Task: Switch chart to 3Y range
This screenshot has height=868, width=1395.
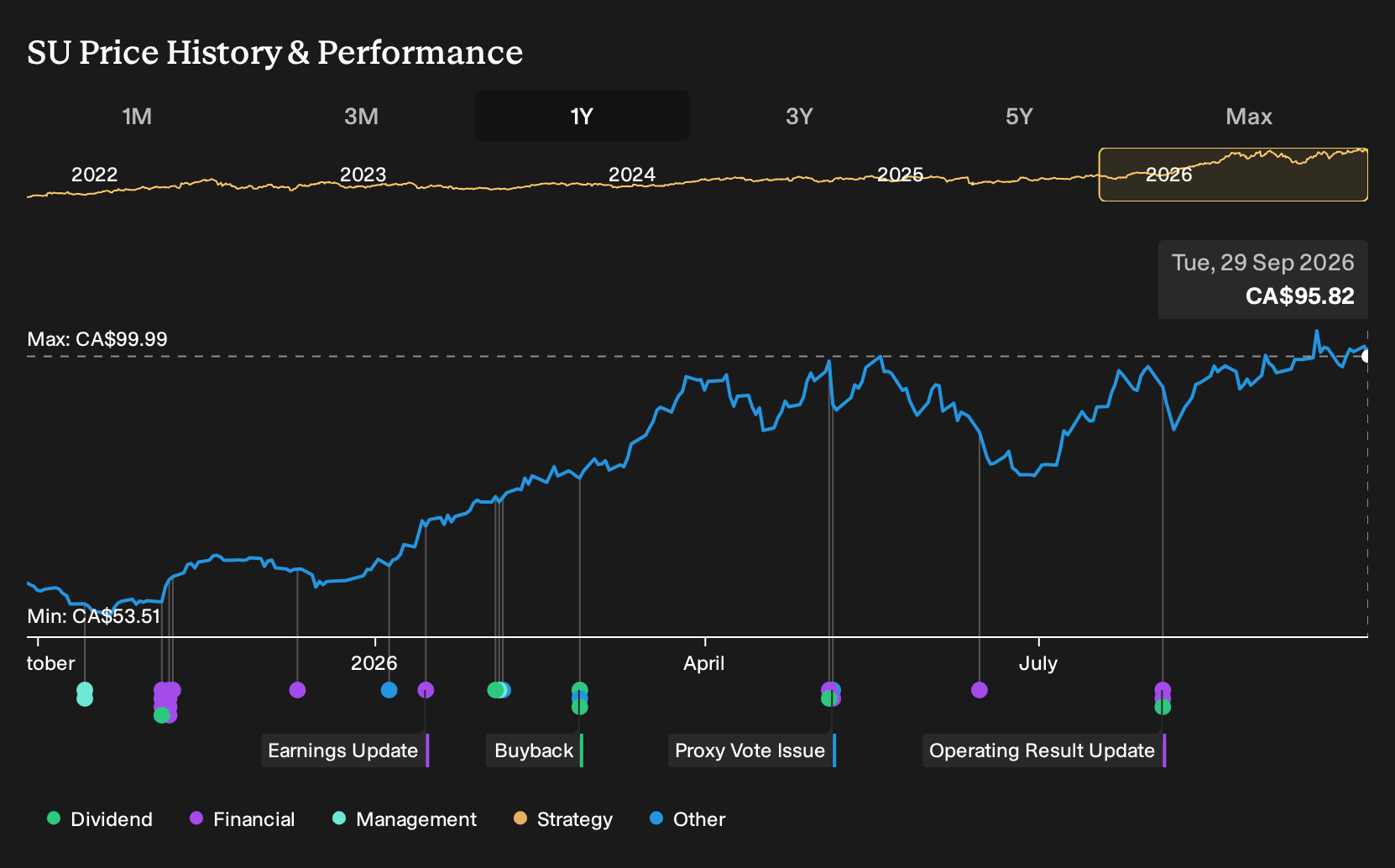Action: pos(799,116)
